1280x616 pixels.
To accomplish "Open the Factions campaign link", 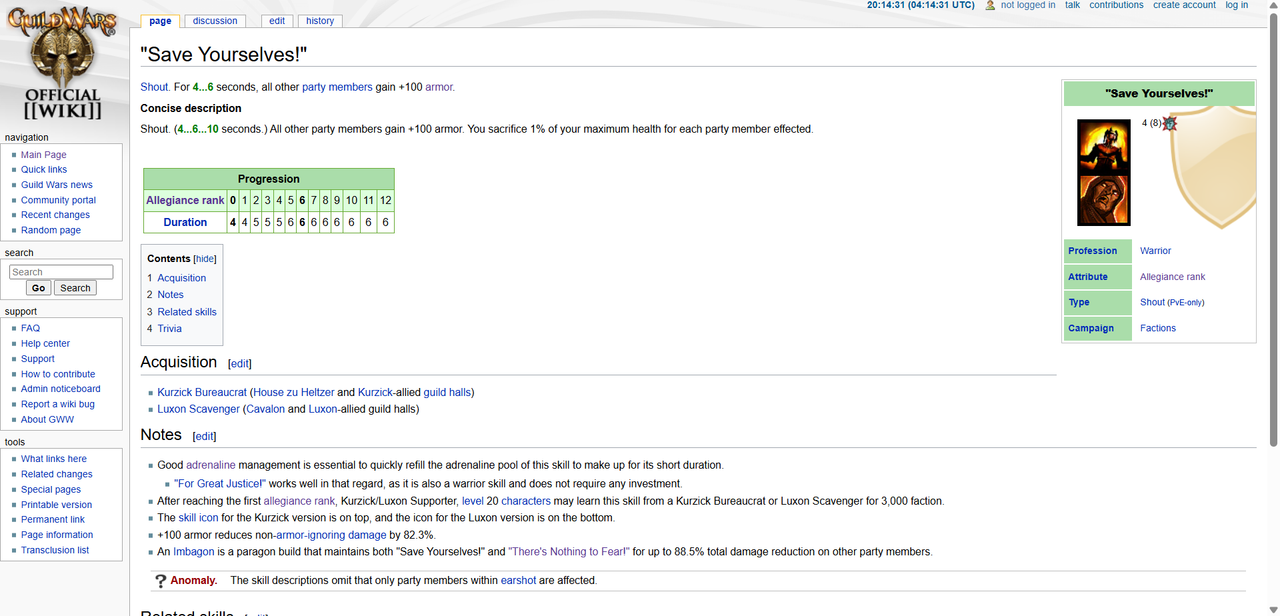I will (x=1158, y=328).
